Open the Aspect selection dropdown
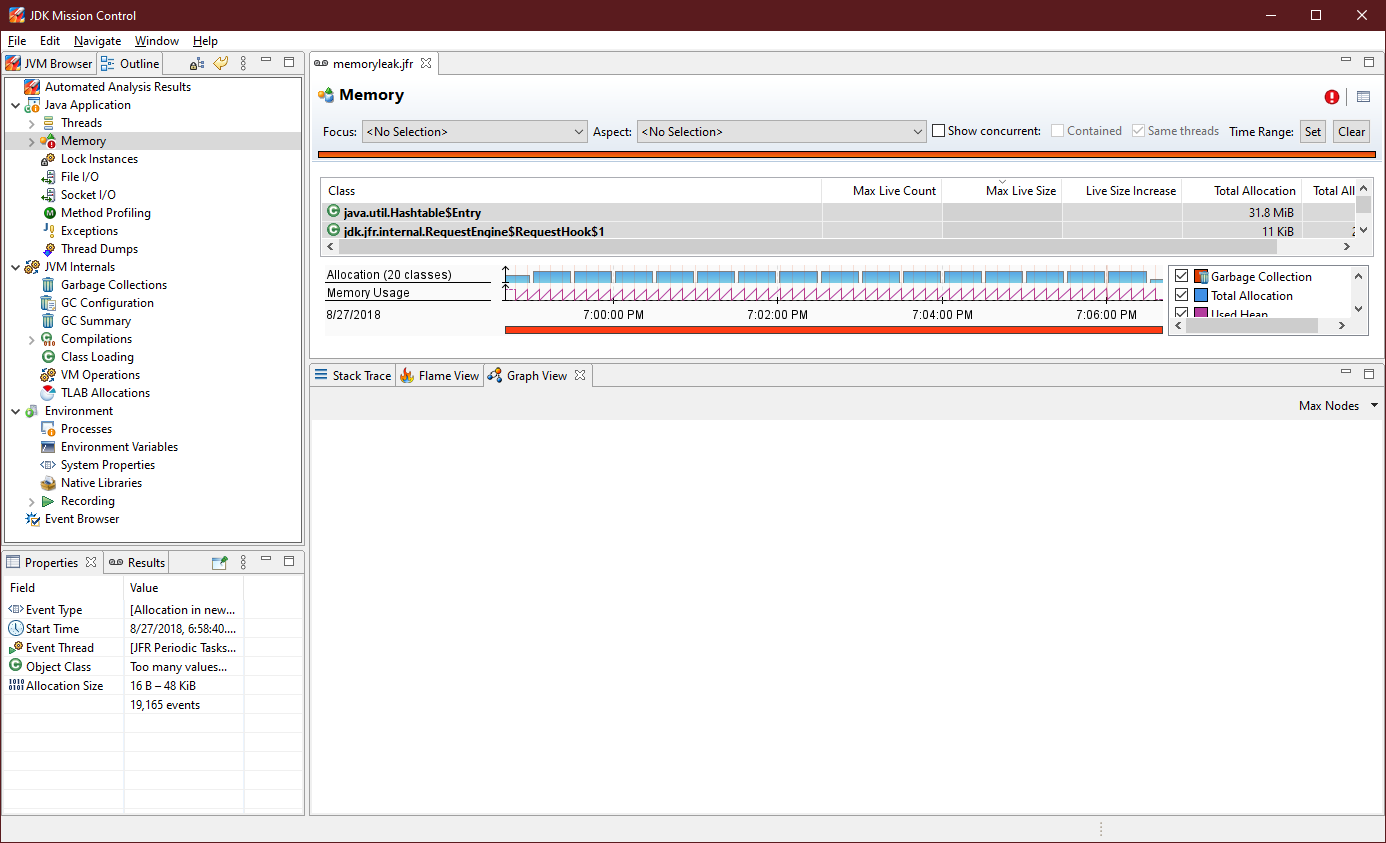 782,132
